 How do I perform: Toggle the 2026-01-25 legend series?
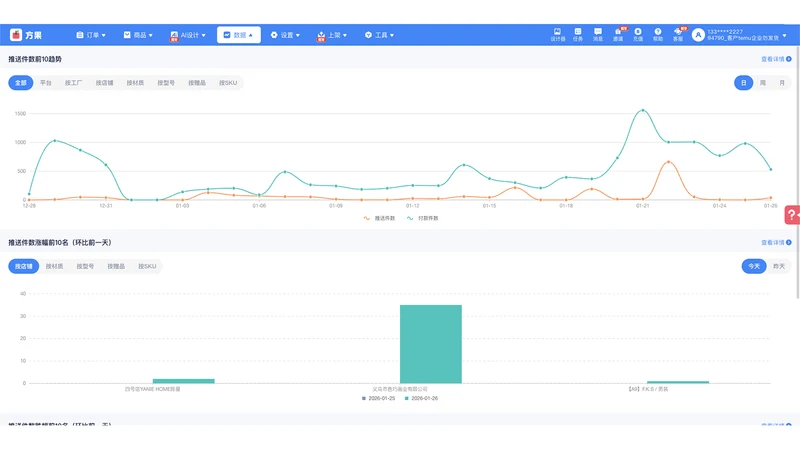pyautogui.click(x=379, y=398)
